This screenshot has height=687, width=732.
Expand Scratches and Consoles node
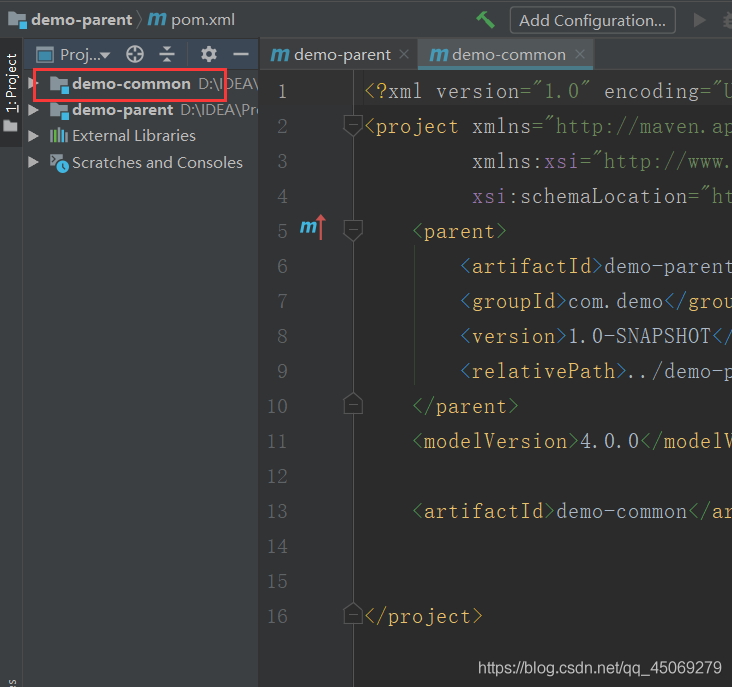[x=34, y=163]
